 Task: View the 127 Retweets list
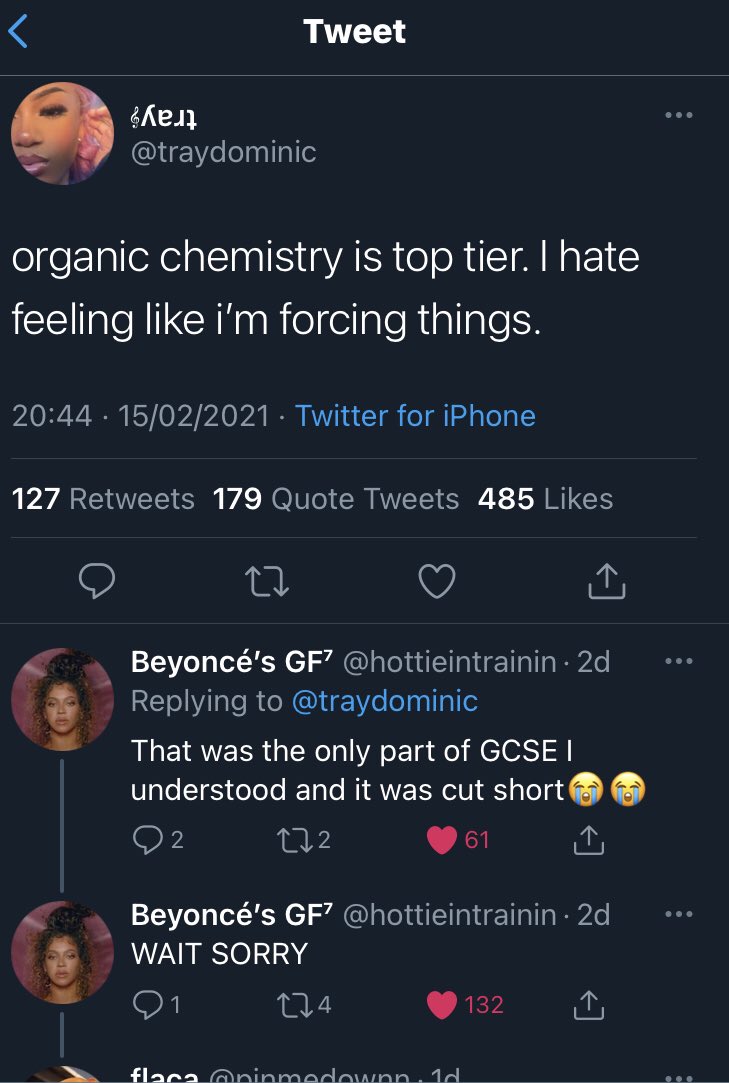click(102, 498)
